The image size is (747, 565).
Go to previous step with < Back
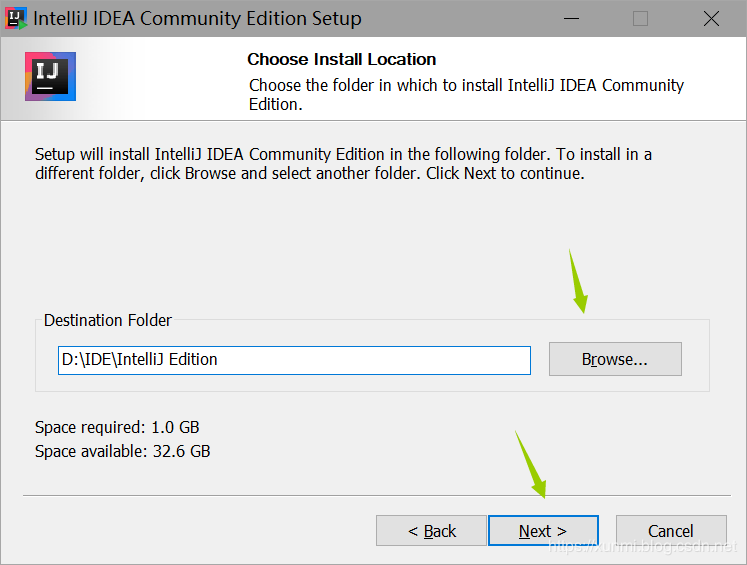tap(431, 530)
